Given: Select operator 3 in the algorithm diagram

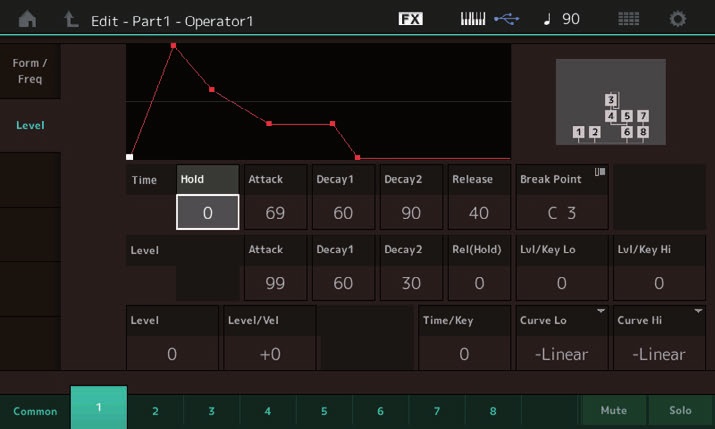Looking at the screenshot, I should 611,99.
